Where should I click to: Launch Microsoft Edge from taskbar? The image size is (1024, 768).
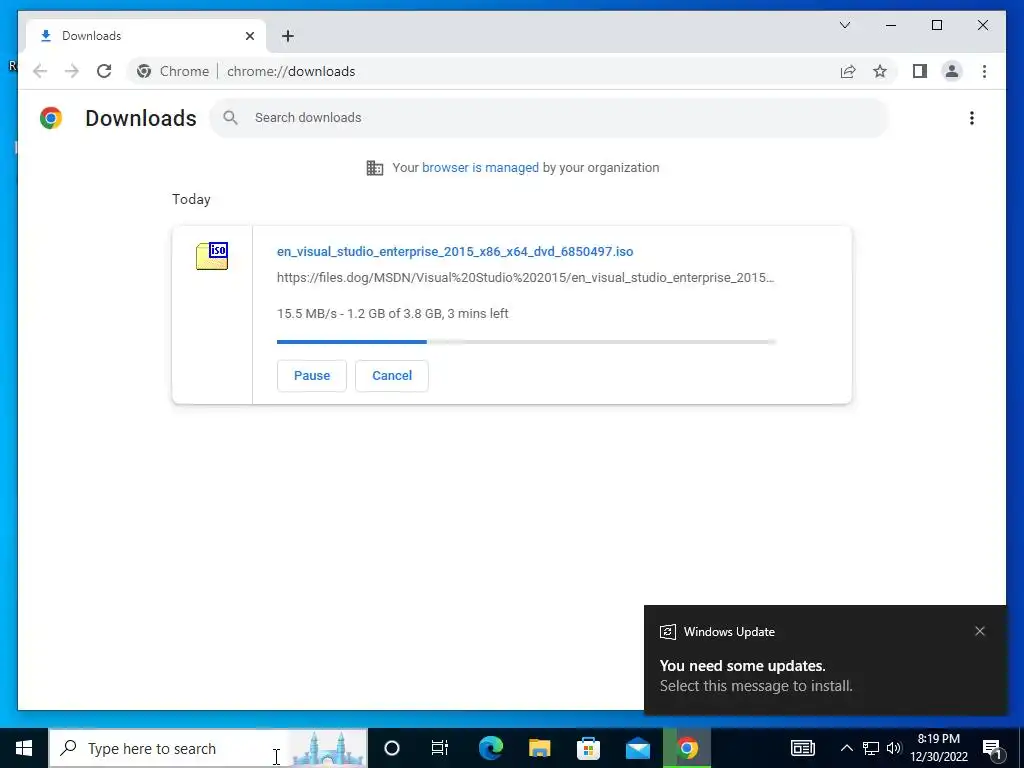(x=490, y=748)
